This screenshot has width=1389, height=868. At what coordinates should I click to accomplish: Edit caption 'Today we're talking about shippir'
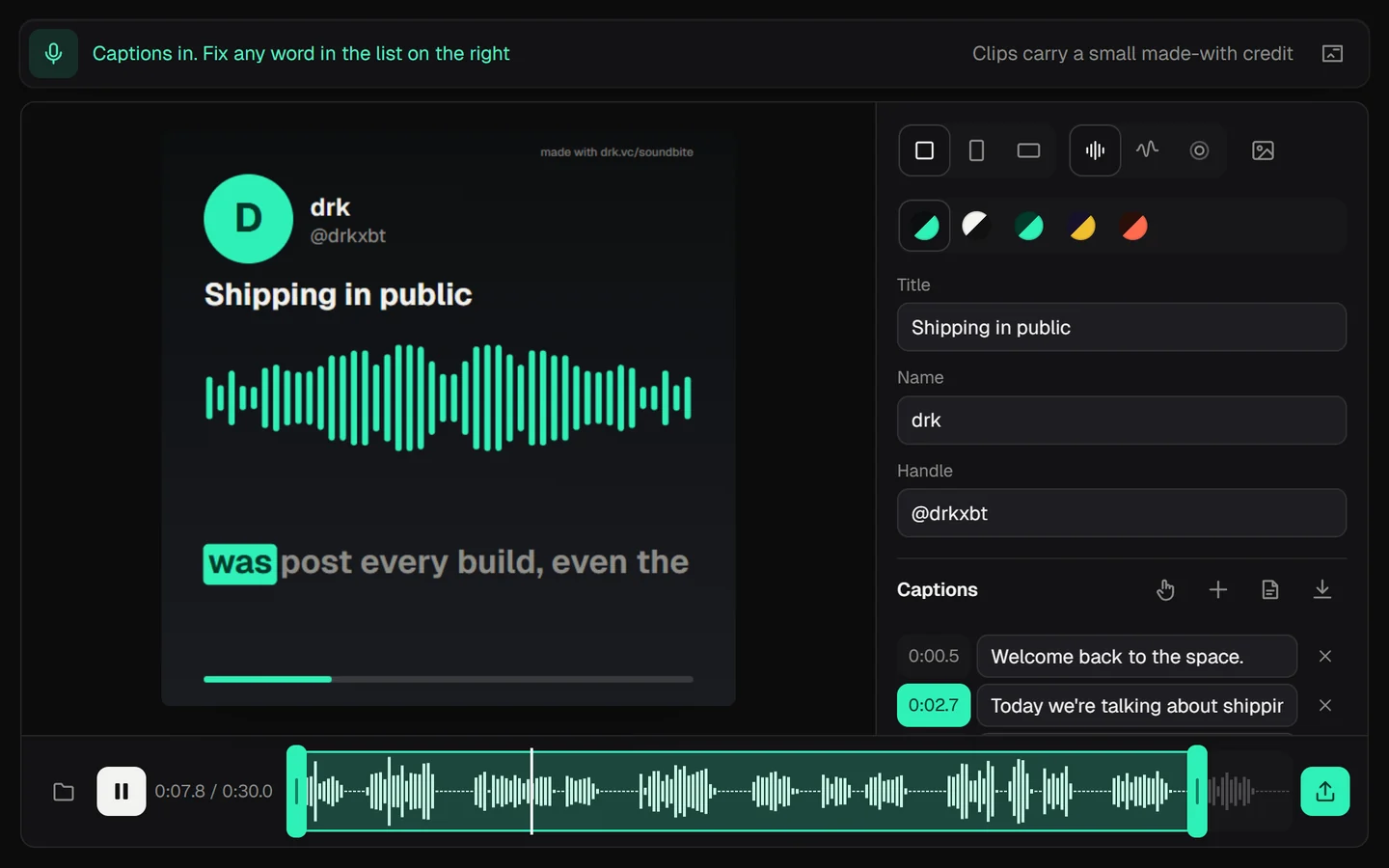coord(1136,705)
